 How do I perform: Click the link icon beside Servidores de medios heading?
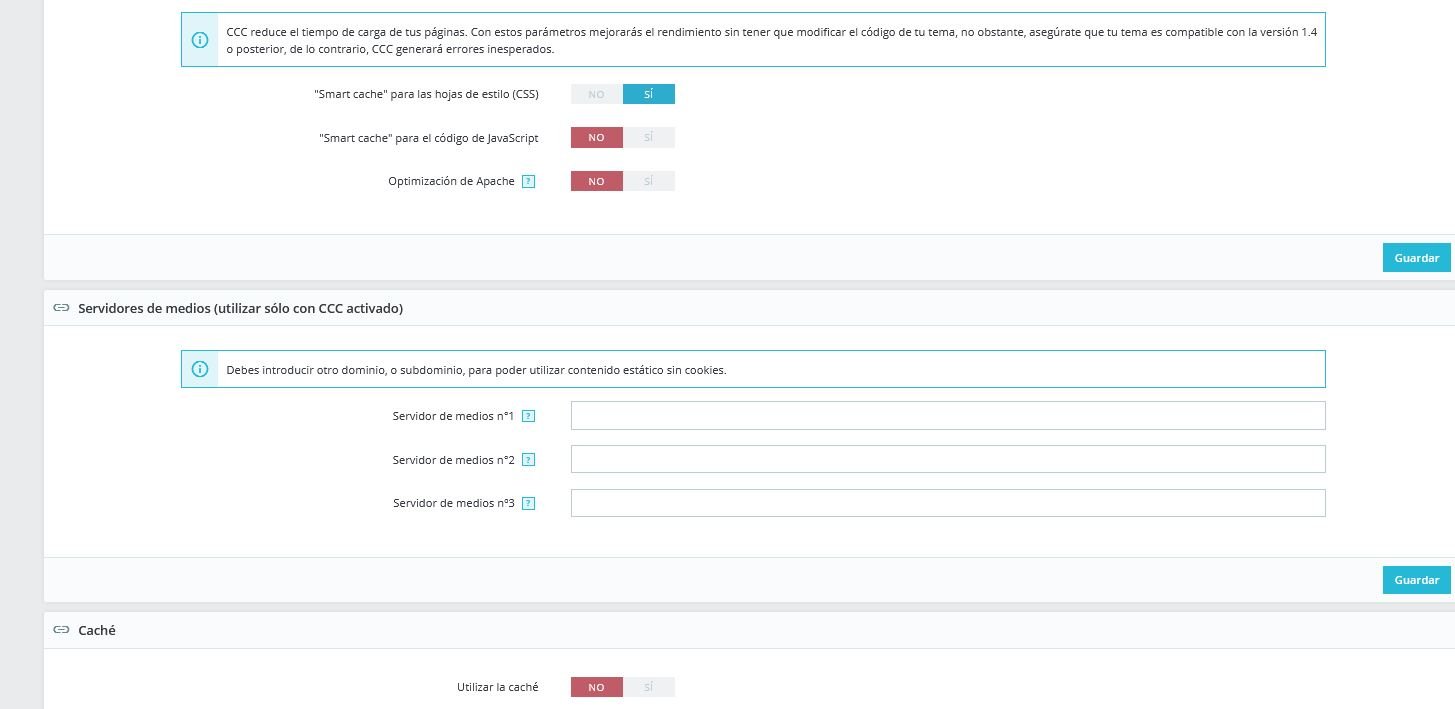pos(61,309)
